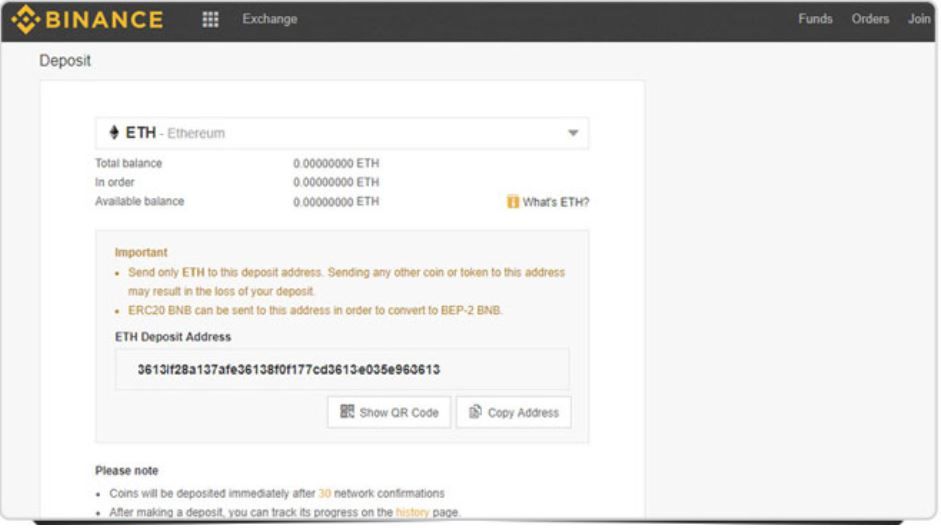Image resolution: width=941 pixels, height=528 pixels.
Task: Click the ERC20 BNB conversion notice line
Action: [315, 310]
